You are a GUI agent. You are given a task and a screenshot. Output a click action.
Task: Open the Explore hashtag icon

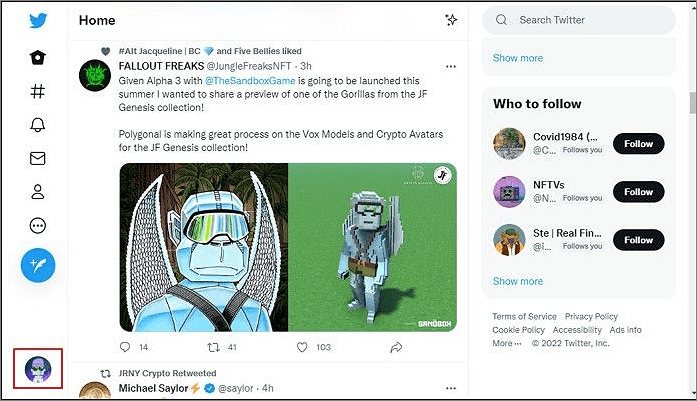pos(38,91)
